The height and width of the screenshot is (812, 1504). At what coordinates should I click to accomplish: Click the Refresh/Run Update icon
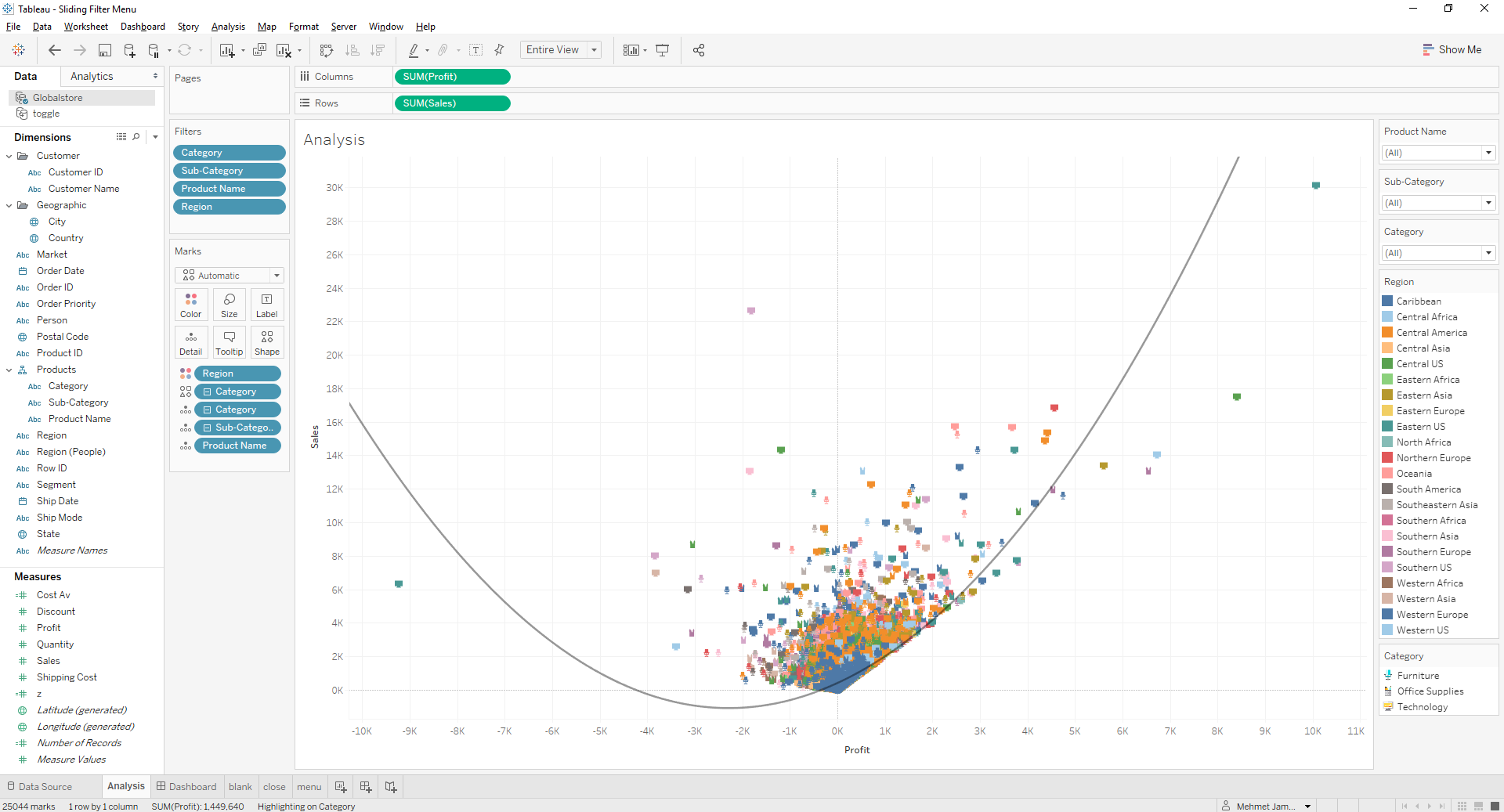(185, 50)
